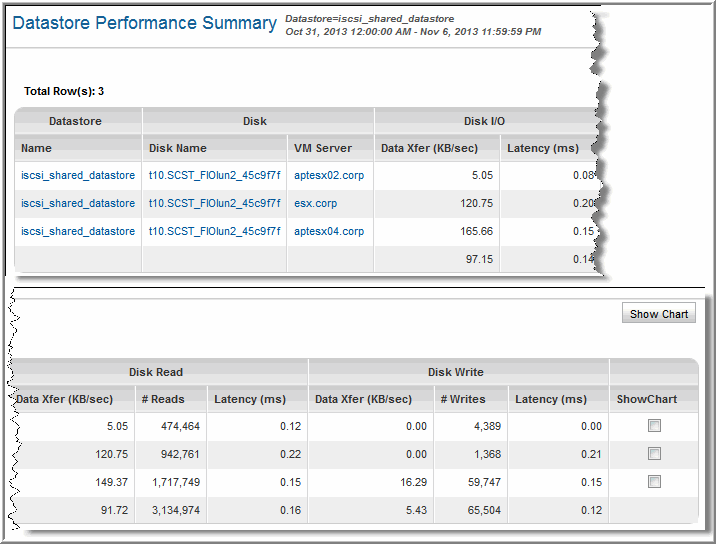Select the aptesx02.corp VM server cell
This screenshot has height=544, width=716.
(x=329, y=175)
